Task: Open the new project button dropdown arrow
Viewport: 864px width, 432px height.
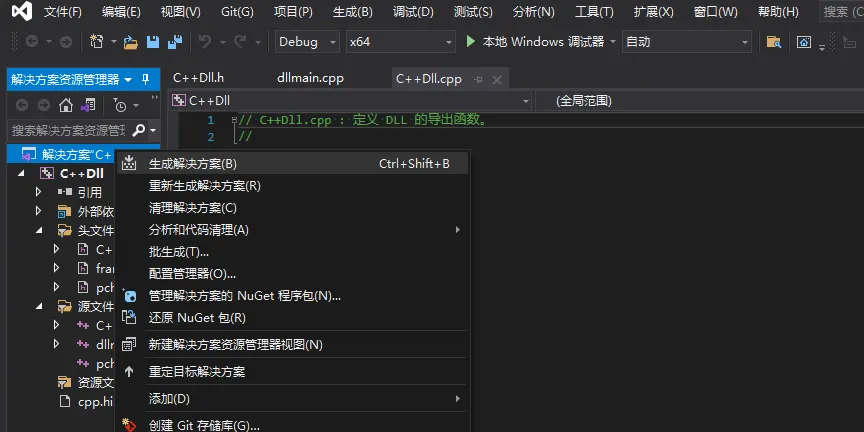Action: click(x=114, y=42)
